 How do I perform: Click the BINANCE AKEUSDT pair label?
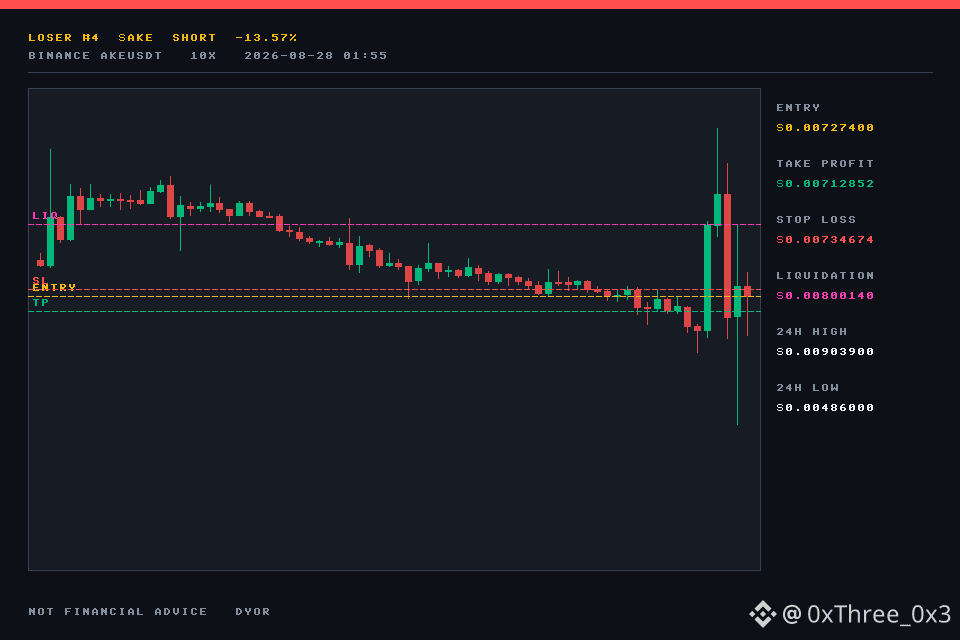click(96, 56)
